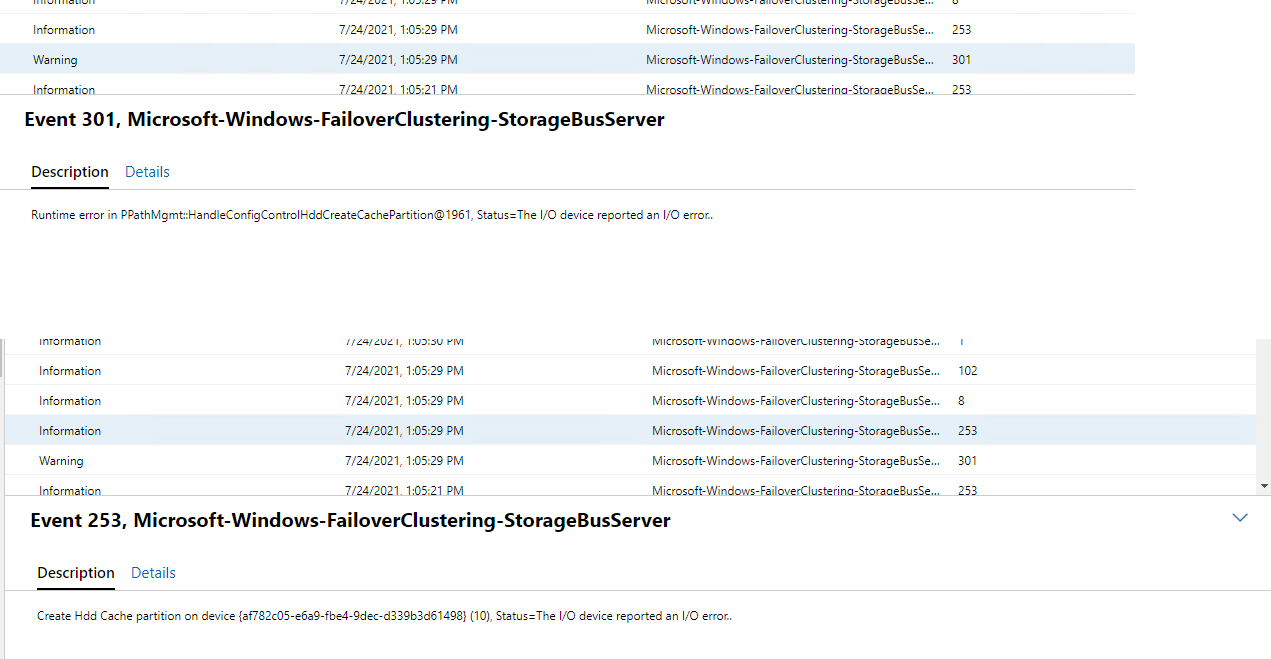Image resolution: width=1271 pixels, height=659 pixels.
Task: Select Information row with event ID 102
Action: [x=630, y=370]
